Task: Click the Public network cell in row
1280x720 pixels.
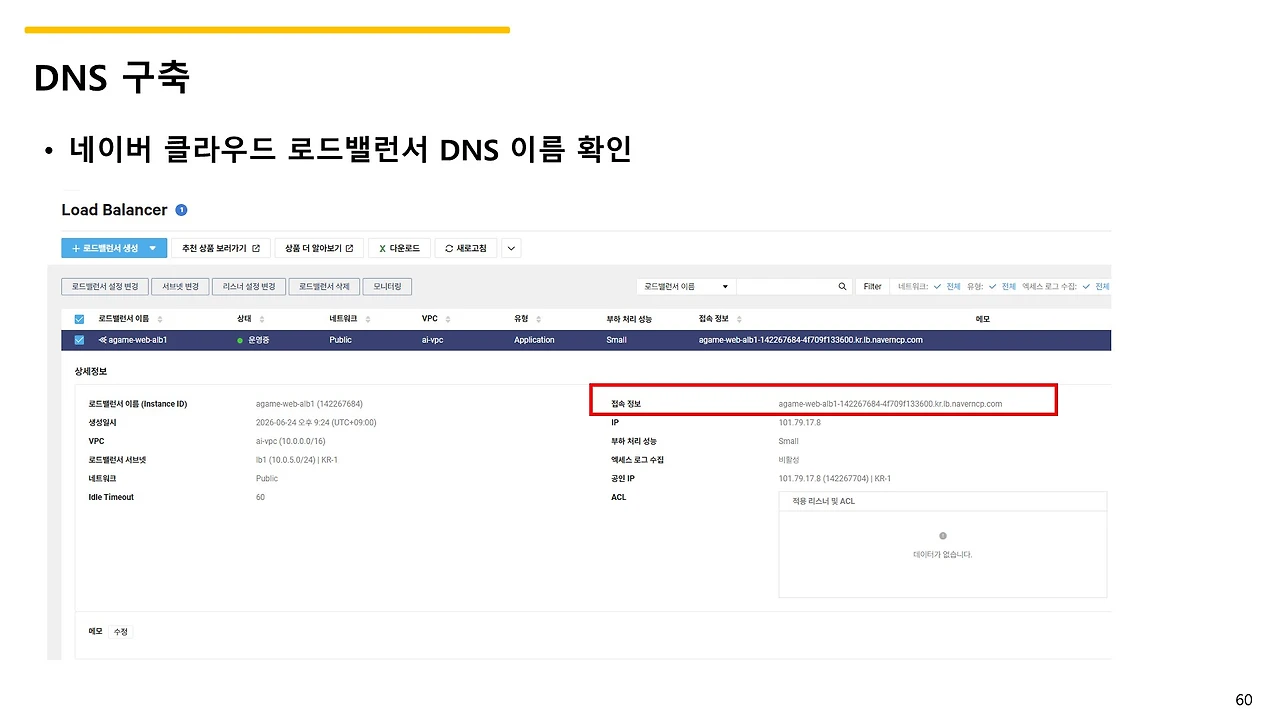Action: coord(340,340)
